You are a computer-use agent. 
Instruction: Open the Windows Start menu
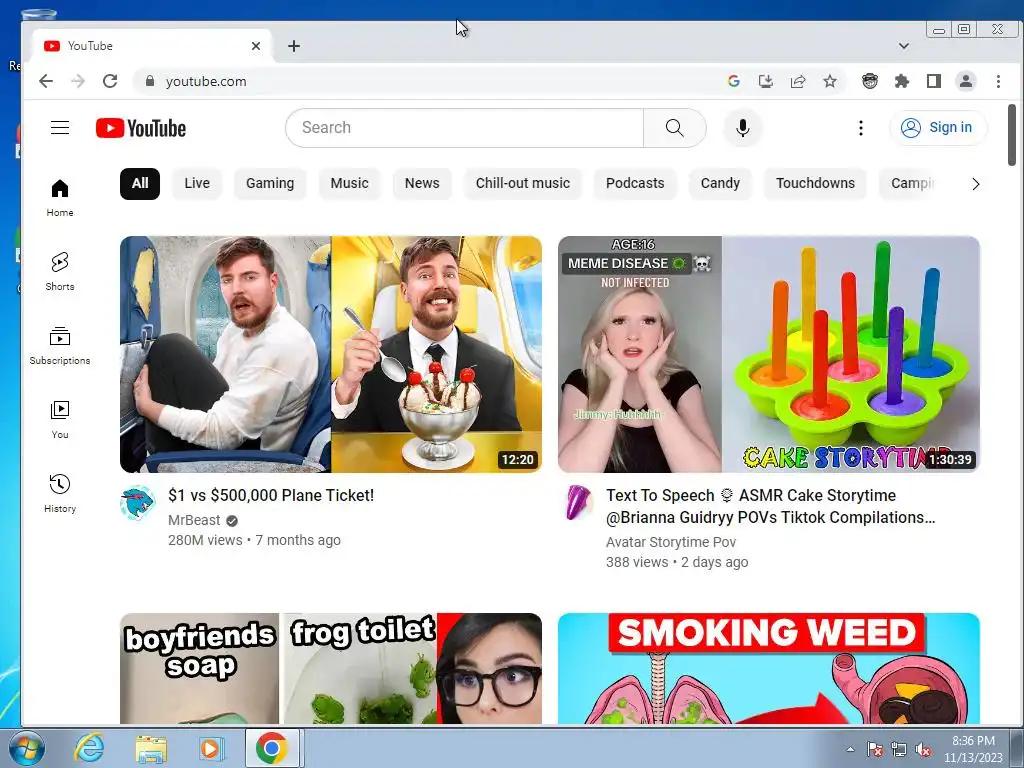[x=26, y=748]
